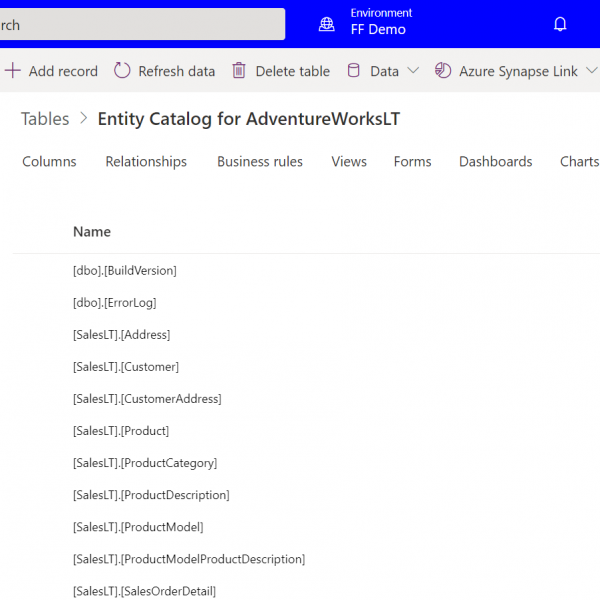Click the Add record button label
Image resolution: width=600 pixels, height=600 pixels.
(63, 71)
